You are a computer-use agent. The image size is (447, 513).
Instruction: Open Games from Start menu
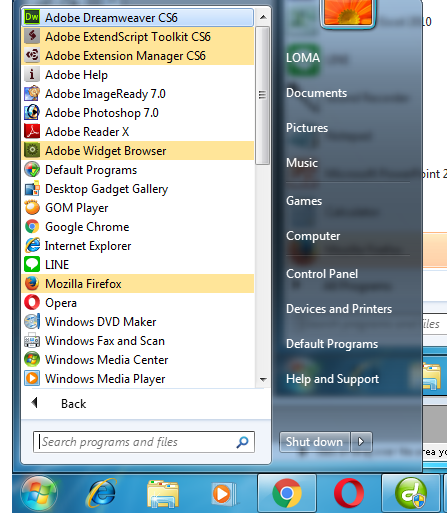(x=304, y=201)
